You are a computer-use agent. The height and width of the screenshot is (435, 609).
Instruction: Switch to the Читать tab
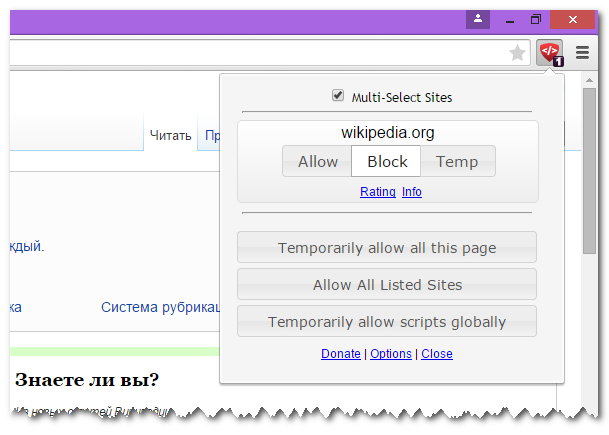(x=171, y=136)
